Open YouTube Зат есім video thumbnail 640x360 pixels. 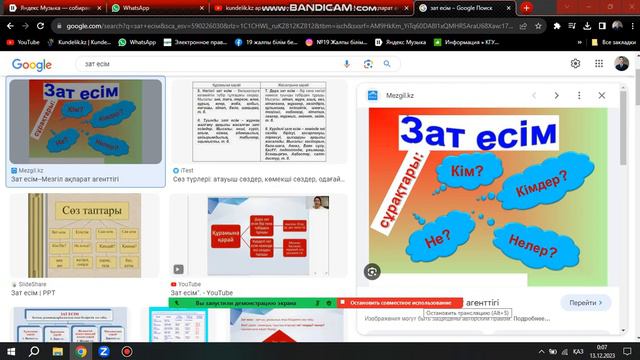point(259,236)
